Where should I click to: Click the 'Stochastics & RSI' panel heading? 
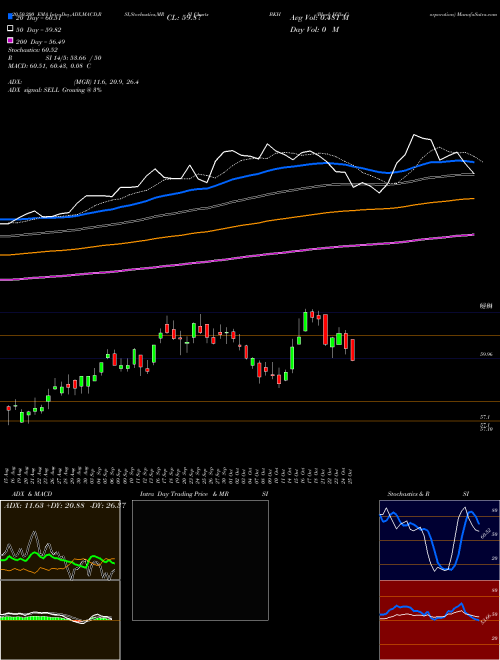click(428, 494)
